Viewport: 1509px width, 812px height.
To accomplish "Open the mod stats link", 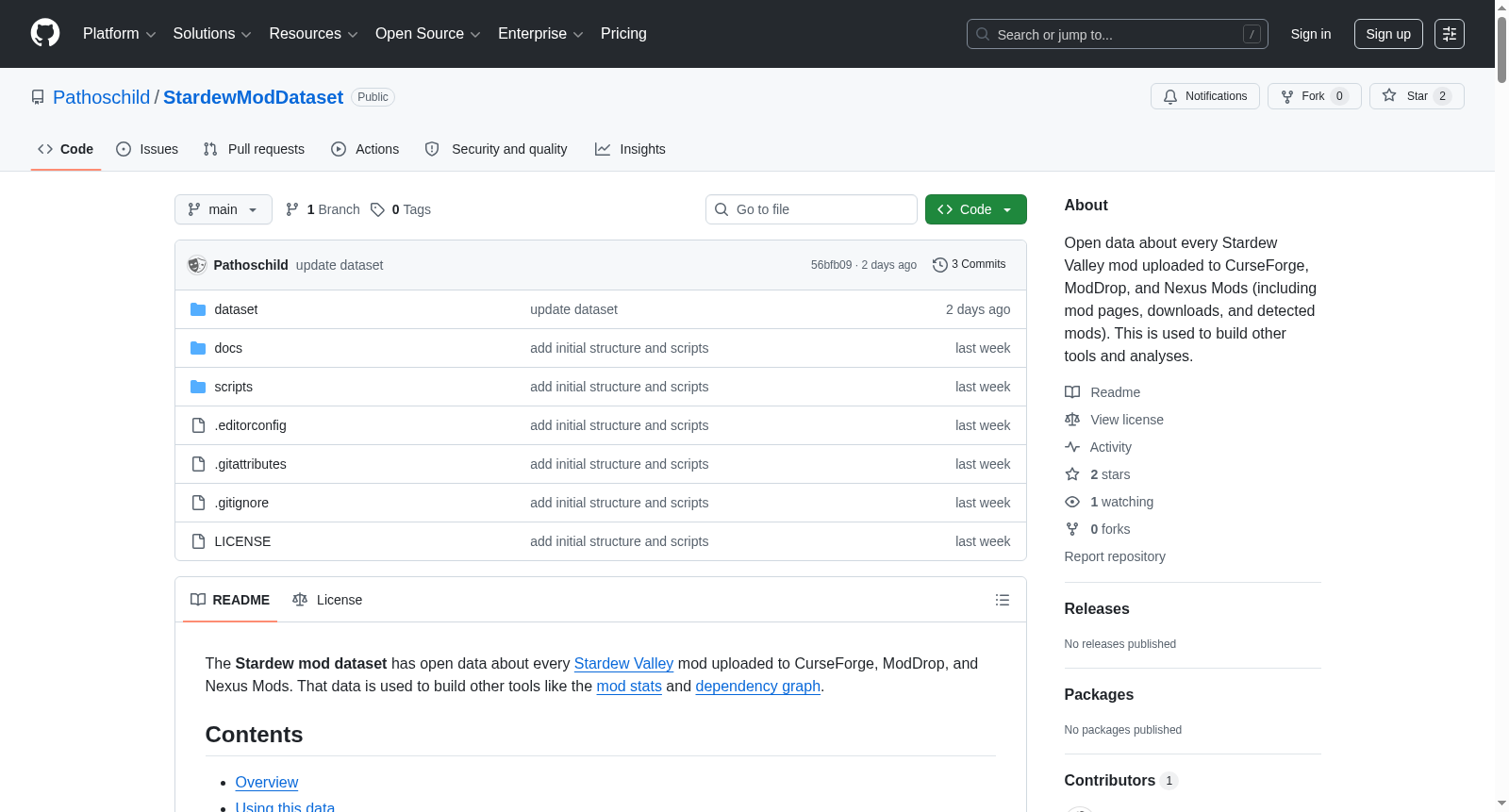I will tap(629, 687).
